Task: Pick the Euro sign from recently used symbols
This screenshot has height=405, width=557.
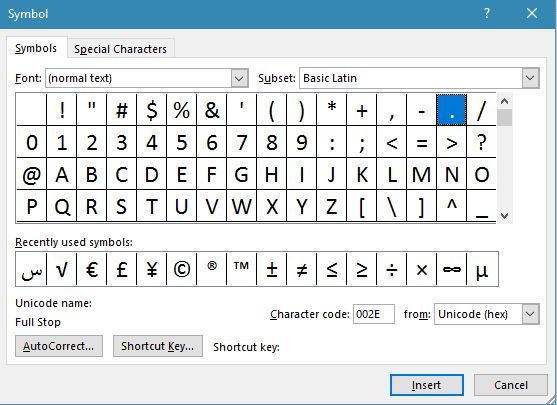Action: pos(92,269)
